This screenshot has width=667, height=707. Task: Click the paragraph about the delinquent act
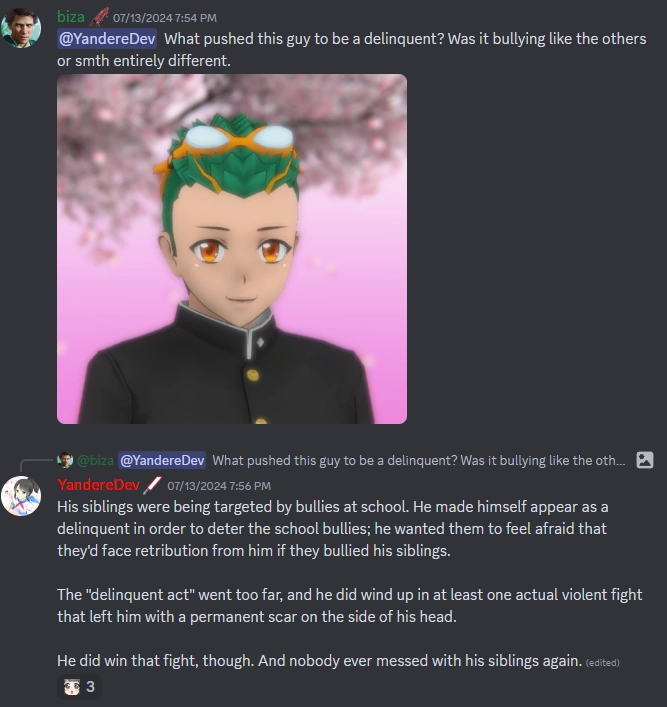click(350, 606)
